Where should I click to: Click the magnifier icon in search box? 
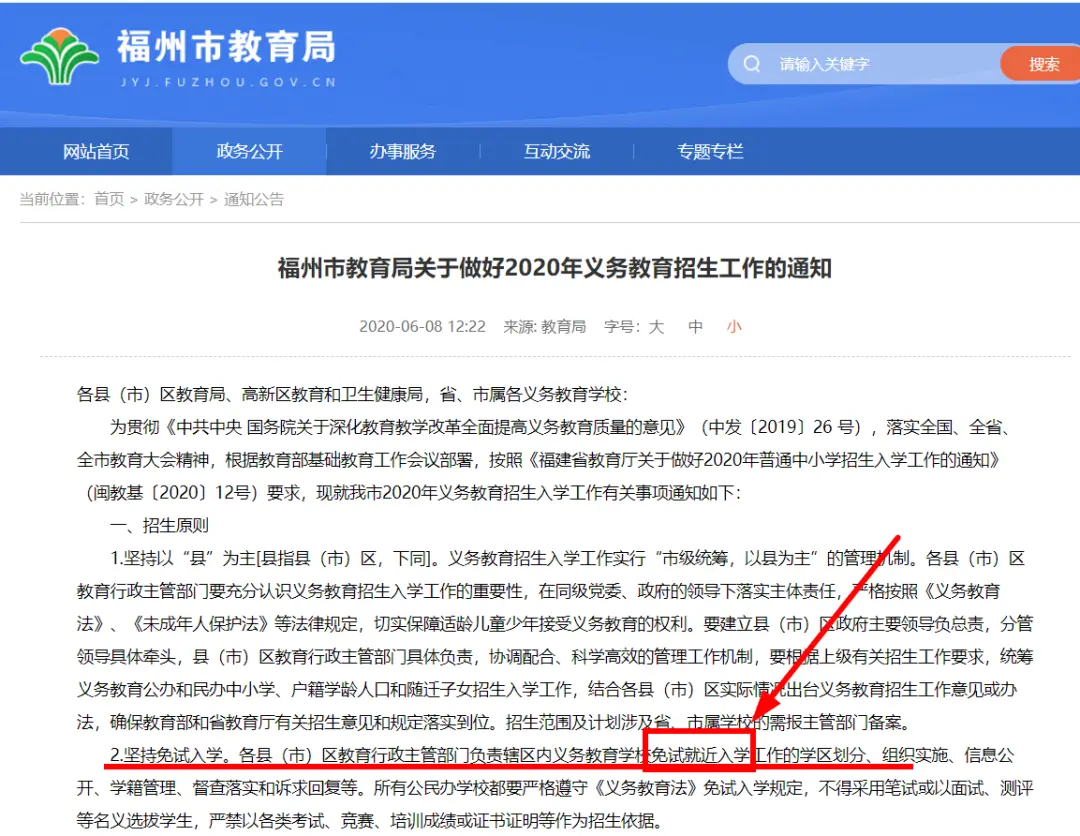(x=751, y=64)
